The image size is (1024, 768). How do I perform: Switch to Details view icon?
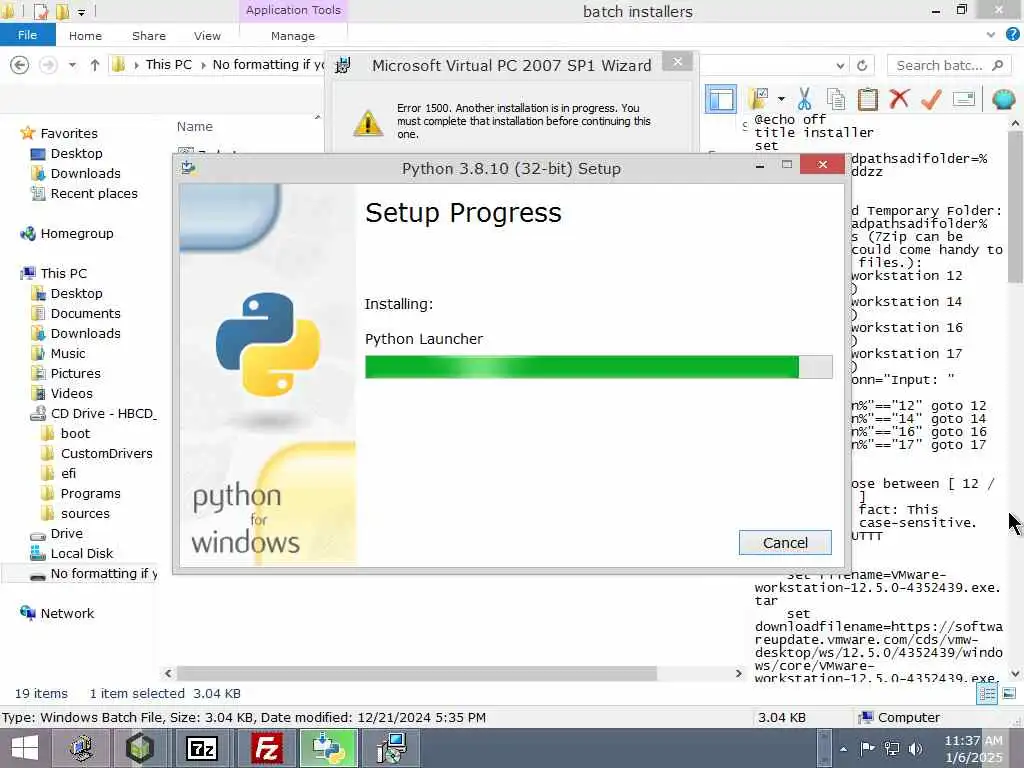pos(987,694)
